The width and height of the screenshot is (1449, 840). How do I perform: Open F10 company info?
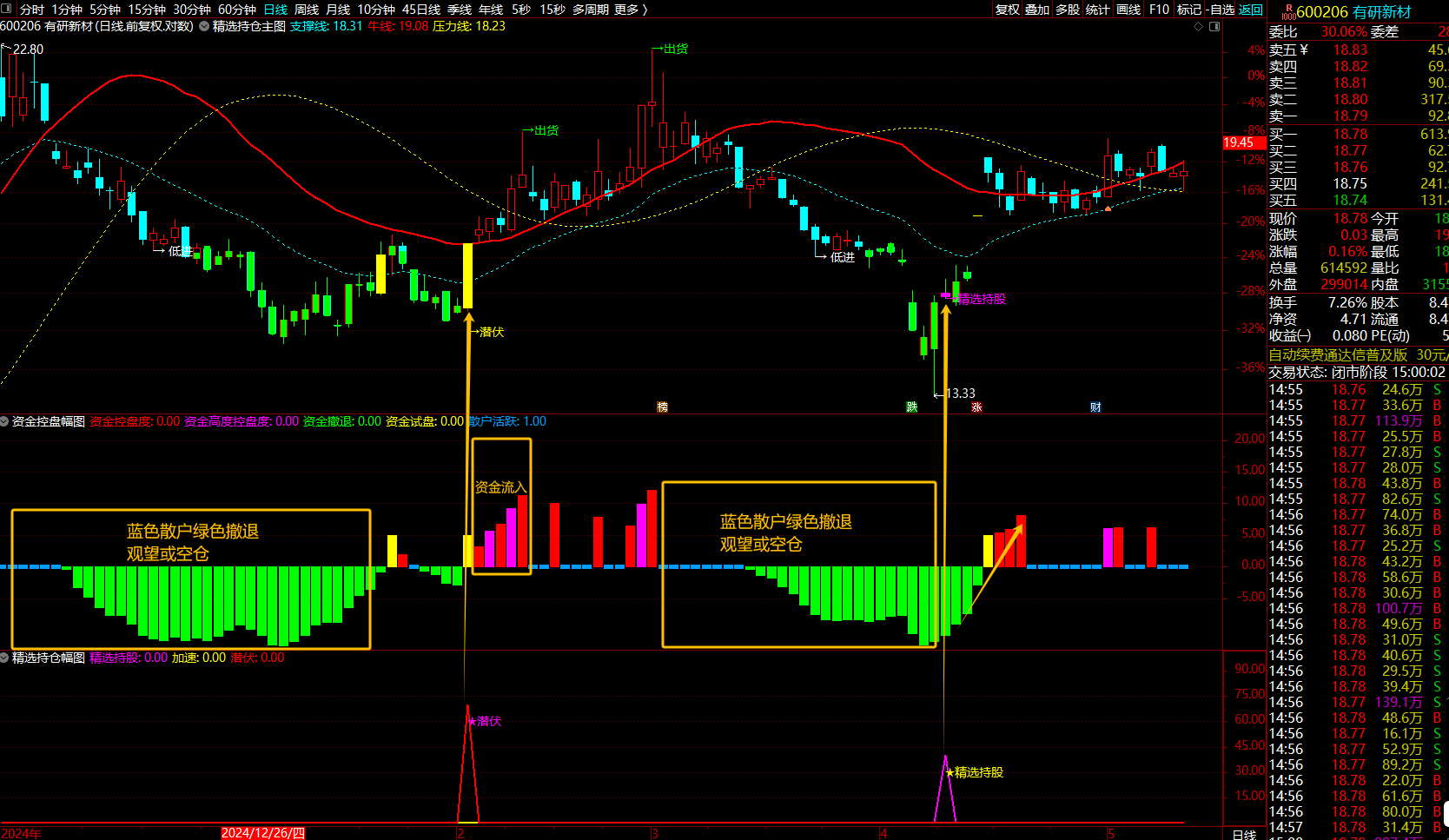(1159, 10)
